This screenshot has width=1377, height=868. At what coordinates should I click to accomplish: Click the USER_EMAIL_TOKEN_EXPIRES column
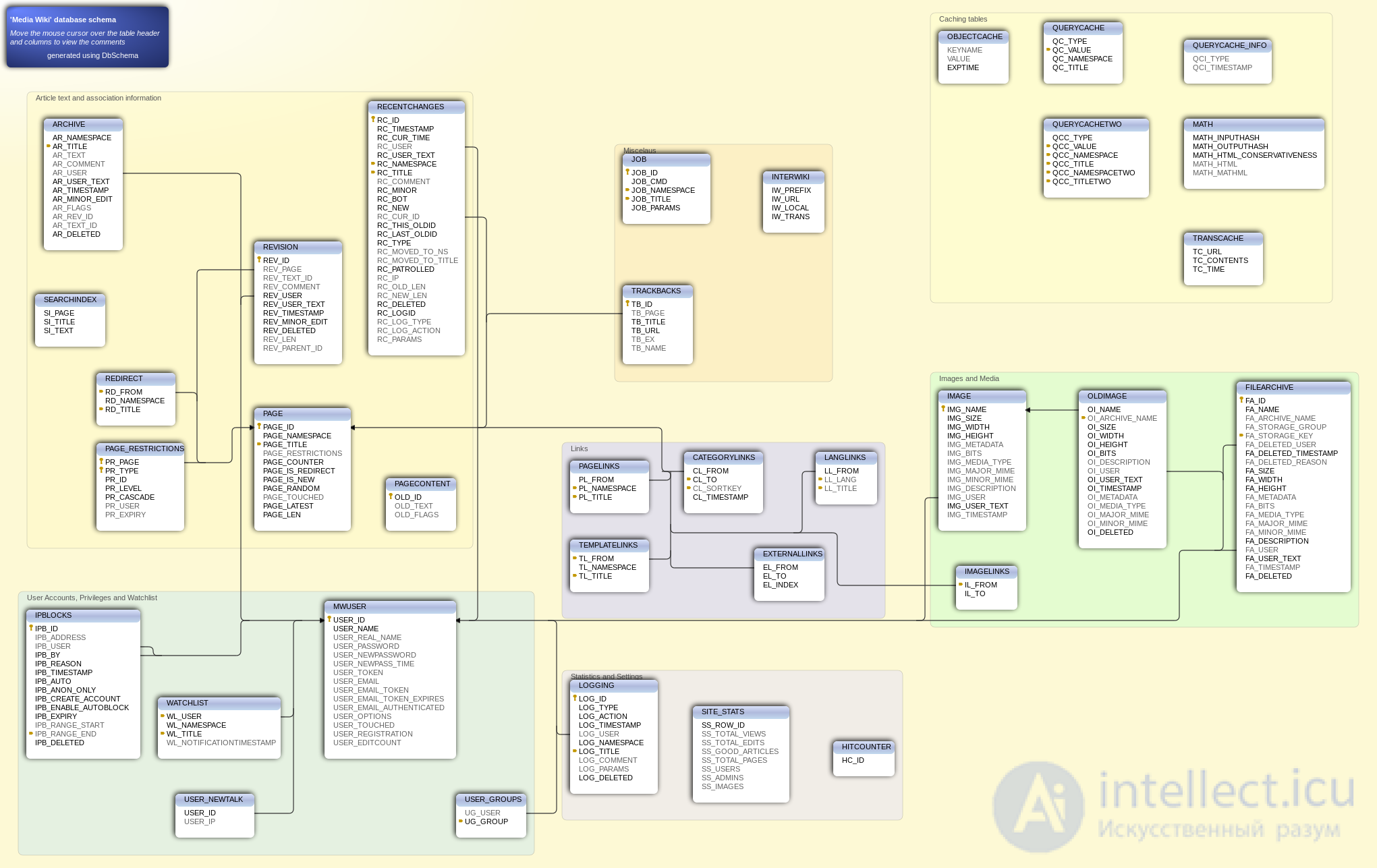pos(389,699)
